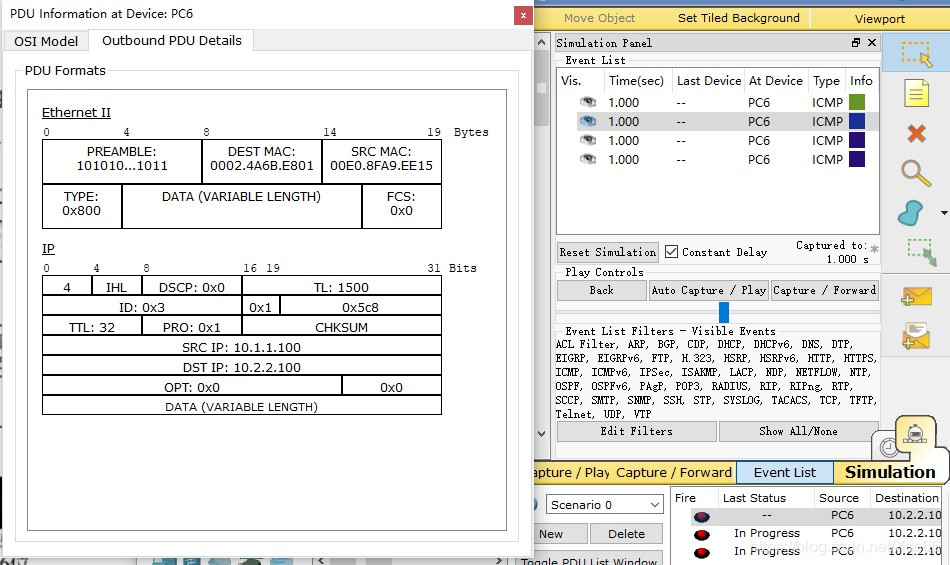
Task: Close the PDU Information dialog
Action: click(x=523, y=15)
